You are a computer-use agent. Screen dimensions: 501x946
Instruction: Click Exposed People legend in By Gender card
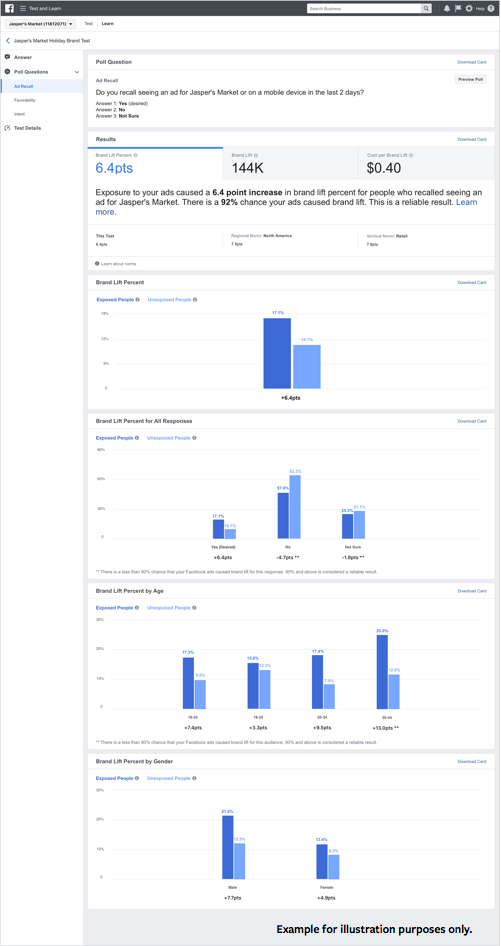[x=115, y=778]
